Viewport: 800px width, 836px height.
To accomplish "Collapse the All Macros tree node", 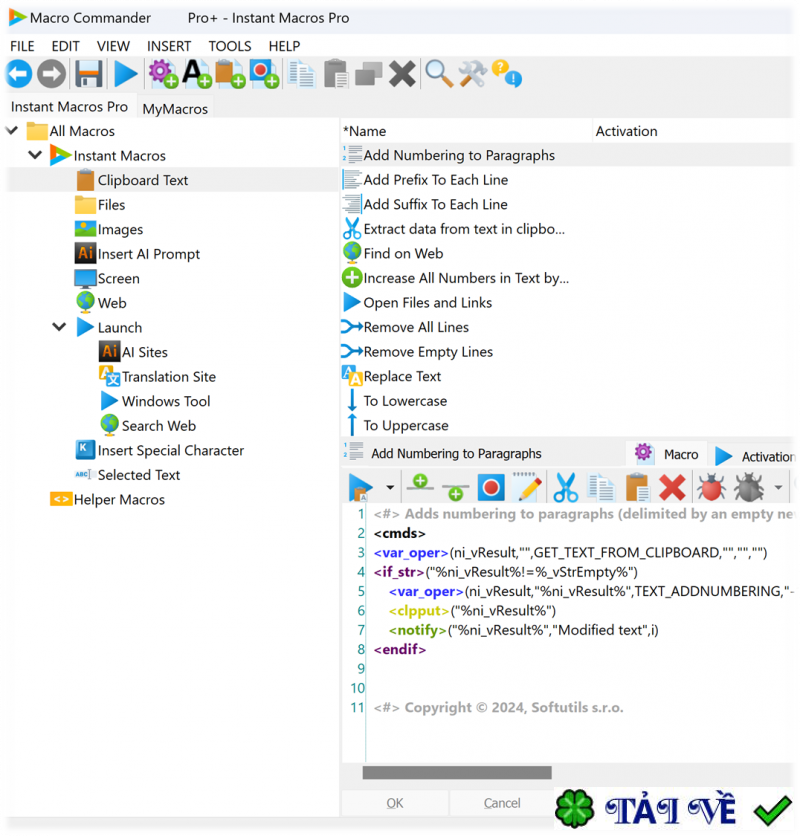I will click(x=12, y=130).
